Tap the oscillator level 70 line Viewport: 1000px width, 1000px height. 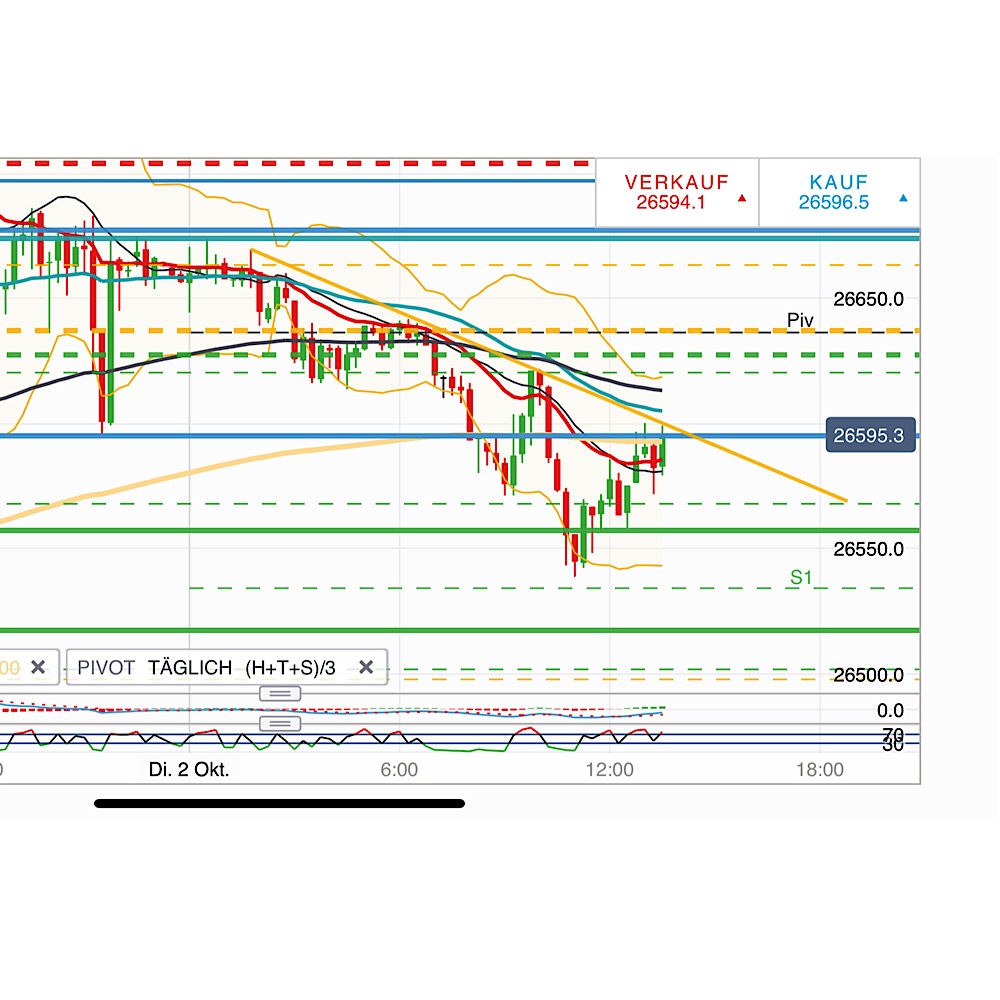pos(894,735)
